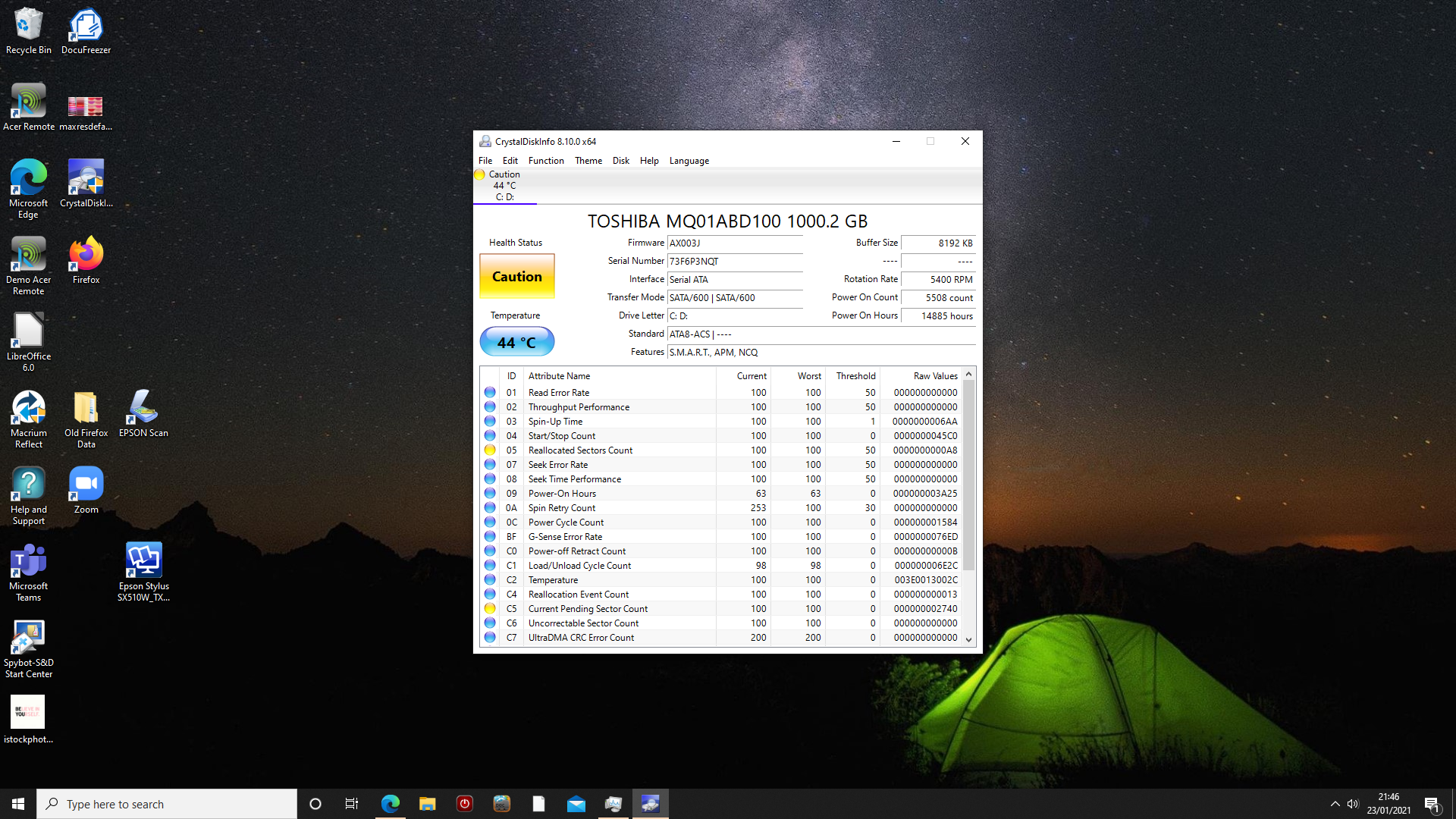Click the Windows Start button
This screenshot has height=819, width=1456.
18,804
